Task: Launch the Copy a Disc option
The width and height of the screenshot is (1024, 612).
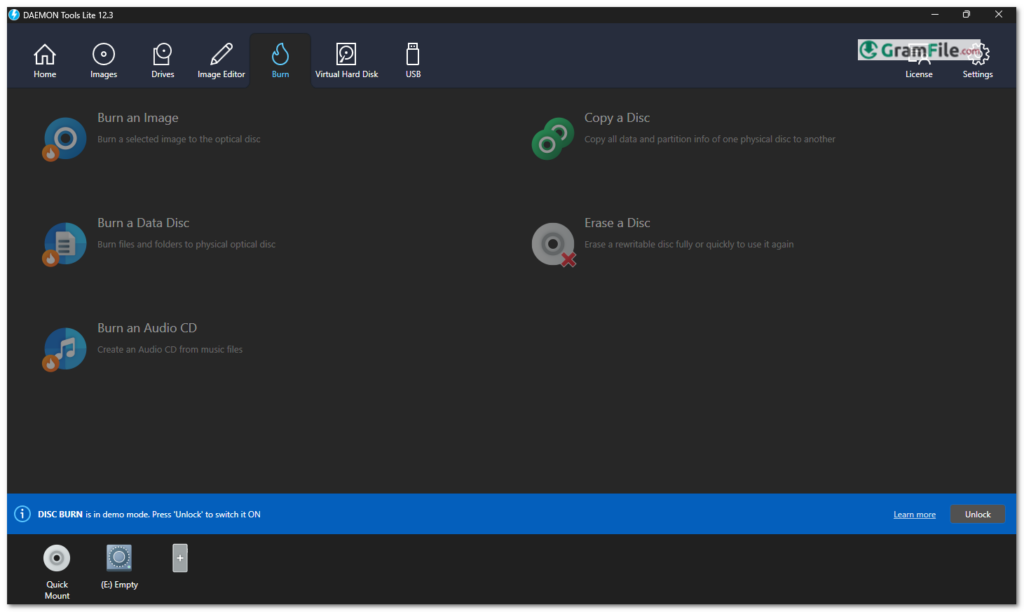Action: (x=553, y=139)
